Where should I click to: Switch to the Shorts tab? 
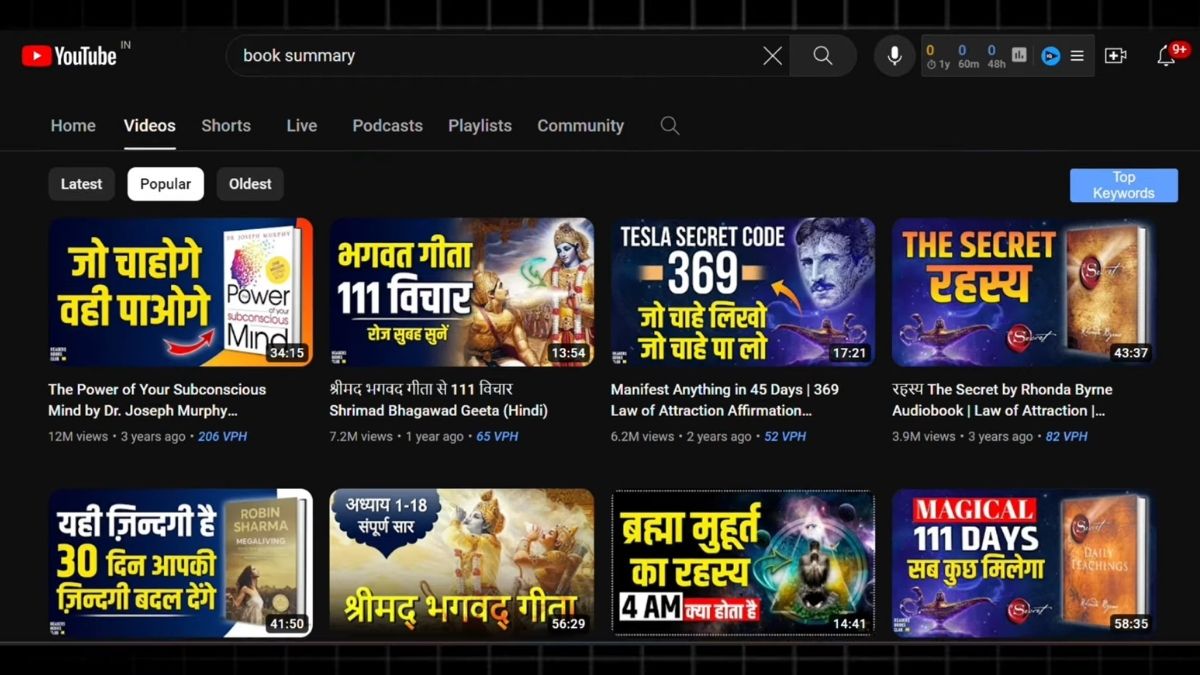226,125
